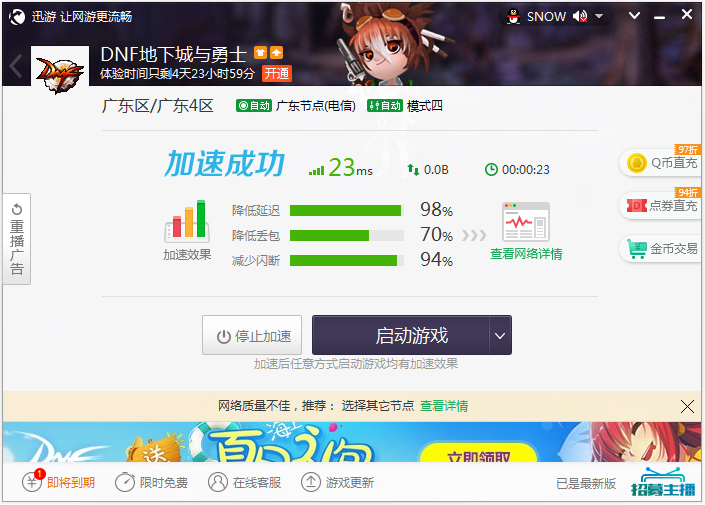Click the network details monitor icon
705x505 pixels.
pyautogui.click(x=526, y=222)
